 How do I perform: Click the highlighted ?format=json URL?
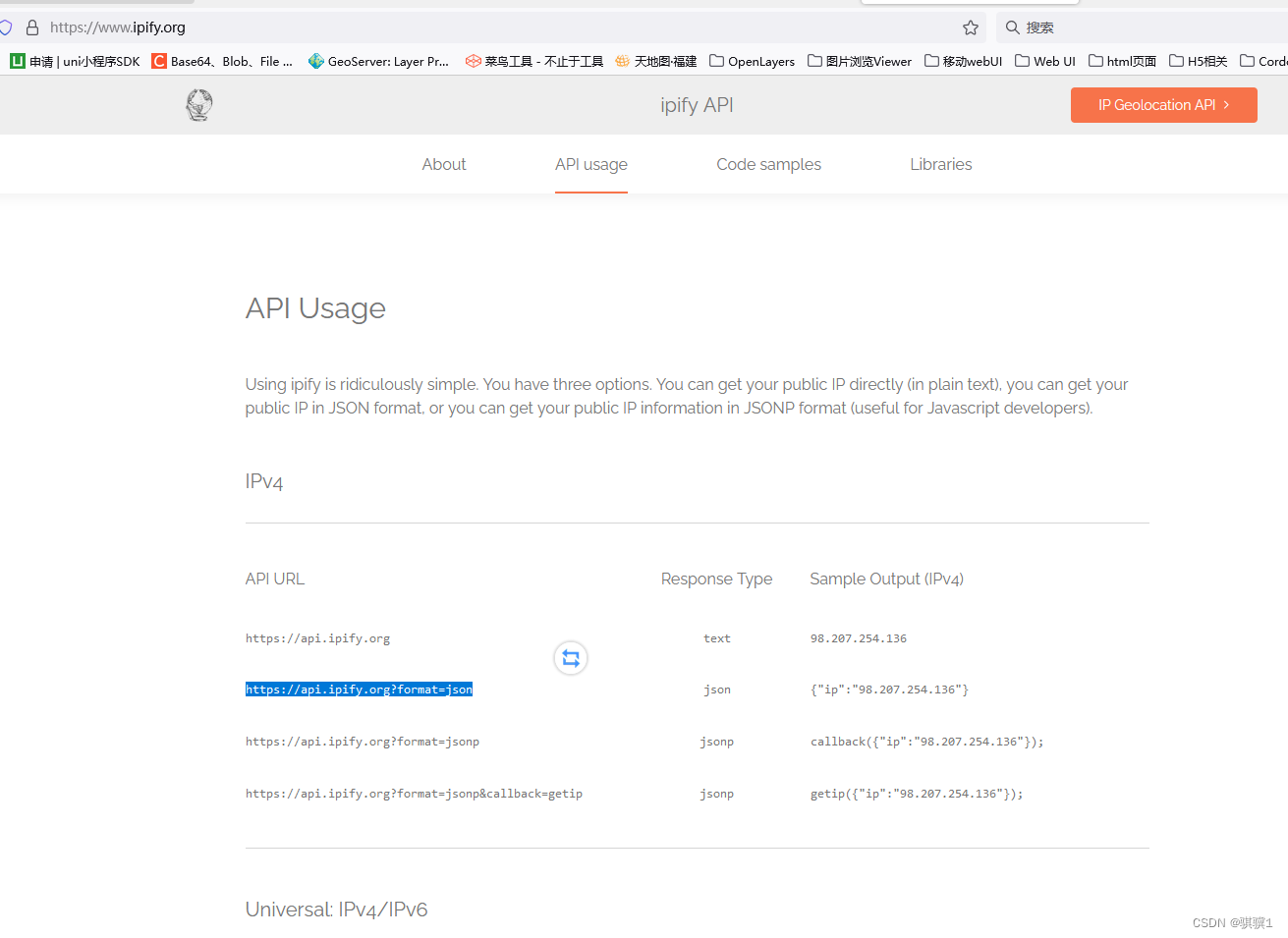pyautogui.click(x=360, y=690)
